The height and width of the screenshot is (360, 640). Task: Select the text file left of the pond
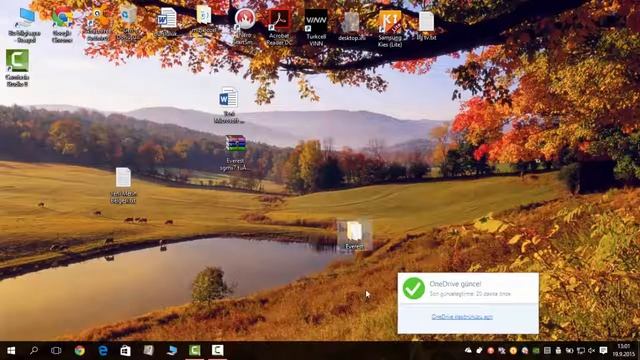coord(123,185)
